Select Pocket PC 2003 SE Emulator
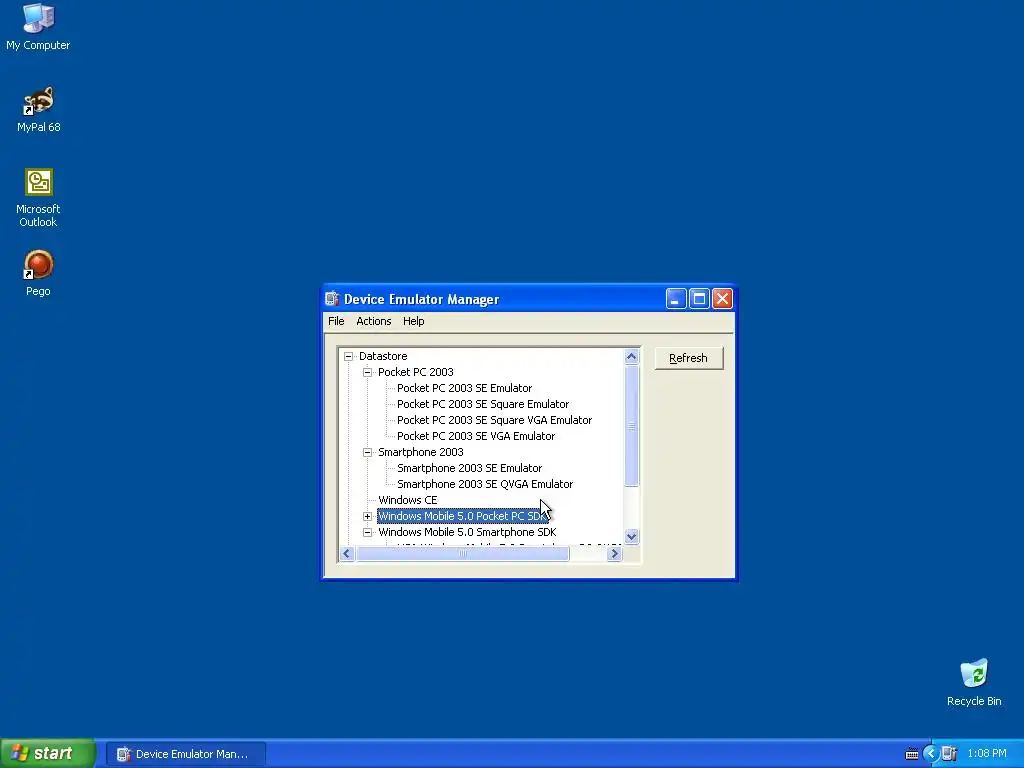1024x768 pixels. pyautogui.click(x=464, y=388)
